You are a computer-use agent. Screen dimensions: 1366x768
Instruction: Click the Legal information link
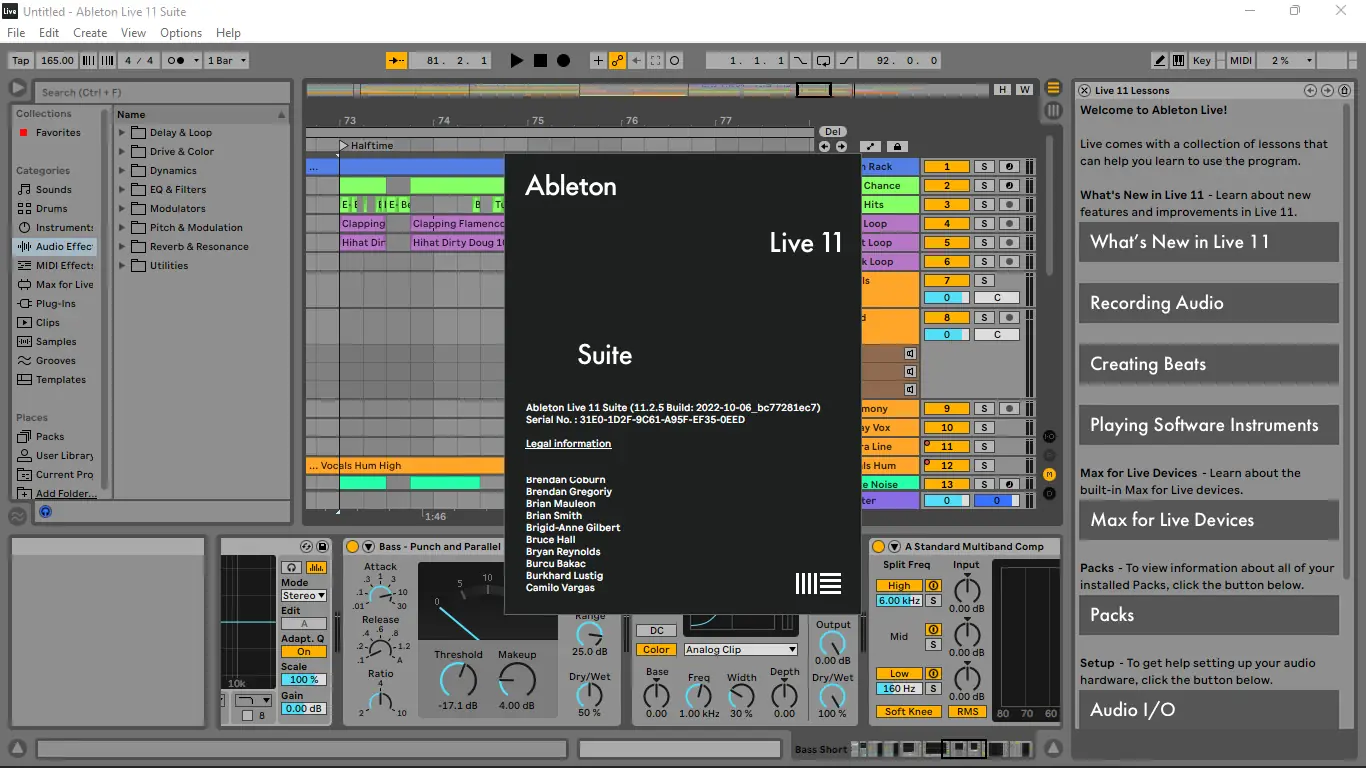pyautogui.click(x=568, y=444)
